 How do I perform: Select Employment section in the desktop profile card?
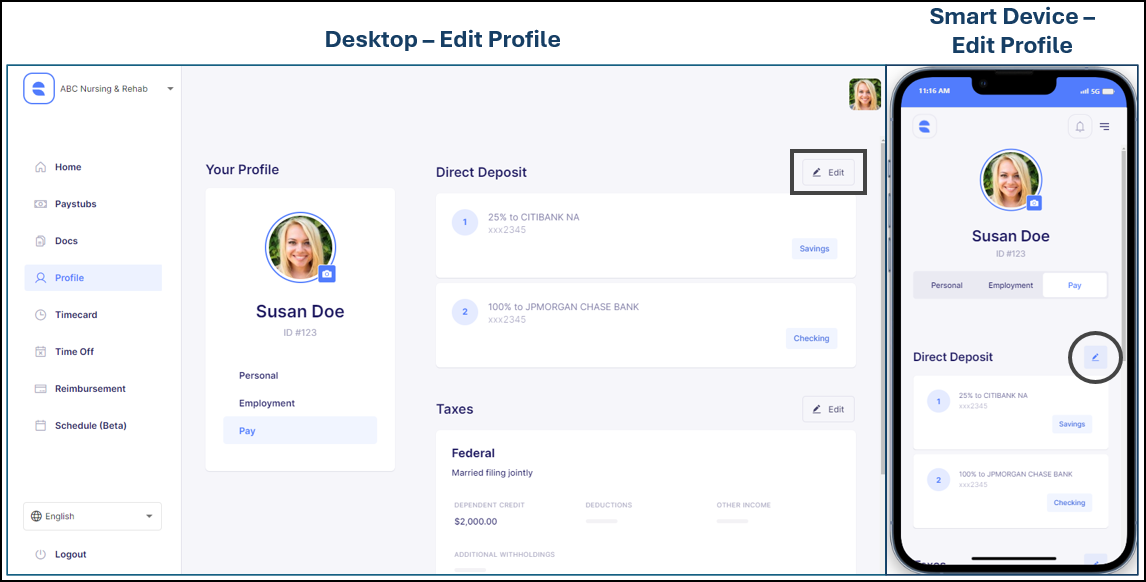click(x=267, y=404)
